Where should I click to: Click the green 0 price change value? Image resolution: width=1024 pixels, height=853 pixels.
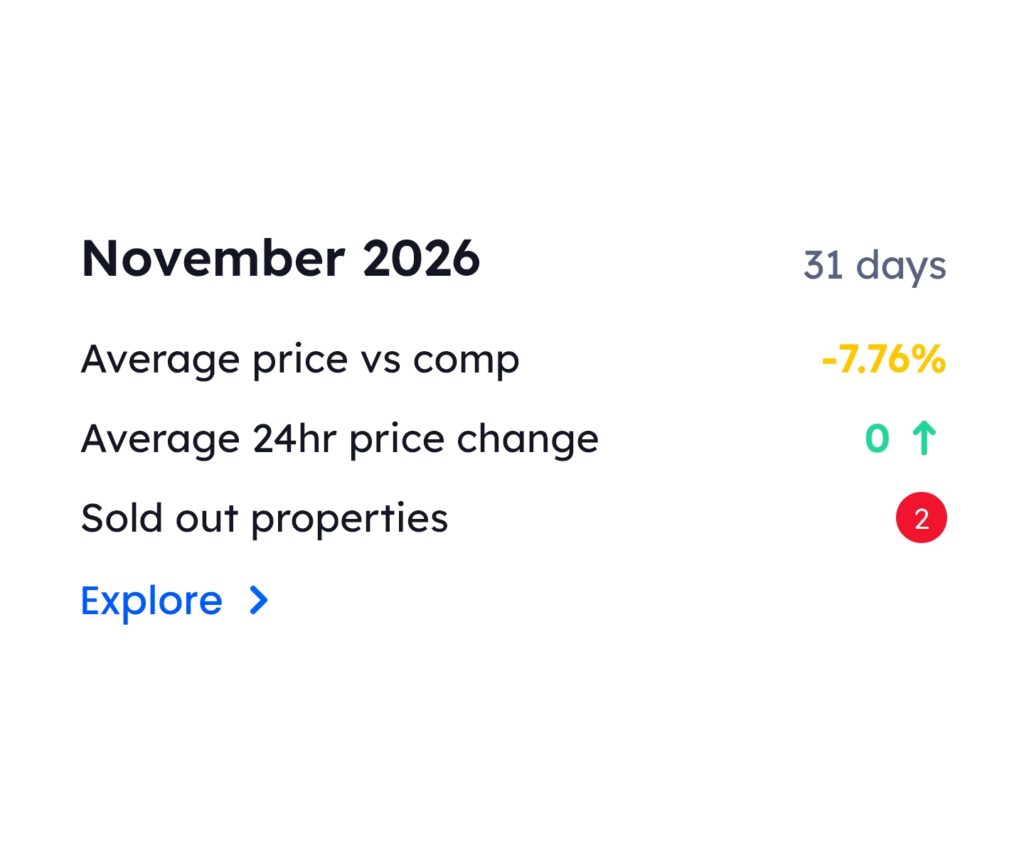click(x=877, y=439)
